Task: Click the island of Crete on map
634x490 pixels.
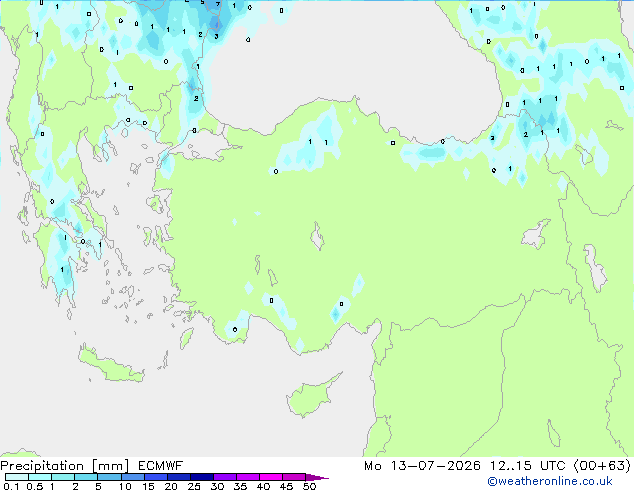Action: coord(110,366)
